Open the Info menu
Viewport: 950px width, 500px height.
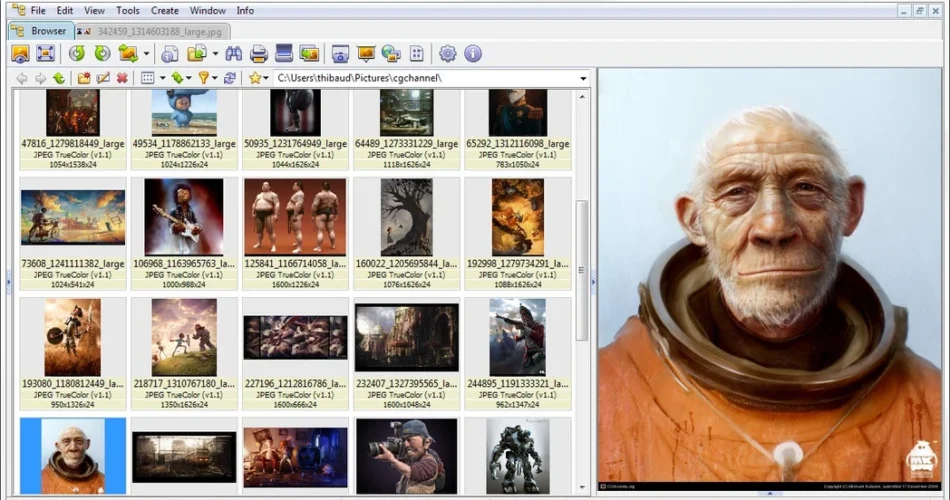pyautogui.click(x=245, y=10)
